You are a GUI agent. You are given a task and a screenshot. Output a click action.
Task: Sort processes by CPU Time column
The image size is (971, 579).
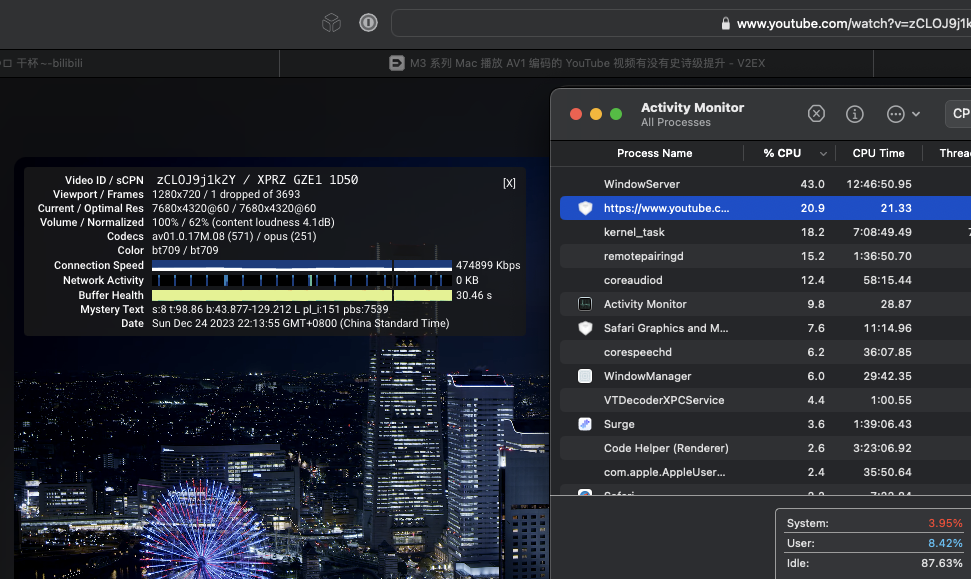(x=878, y=153)
